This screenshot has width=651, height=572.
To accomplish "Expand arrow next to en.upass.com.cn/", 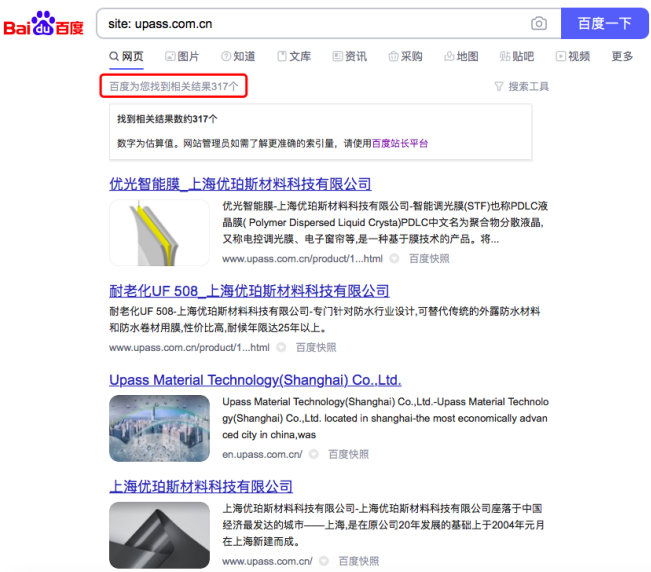I will click(x=313, y=455).
